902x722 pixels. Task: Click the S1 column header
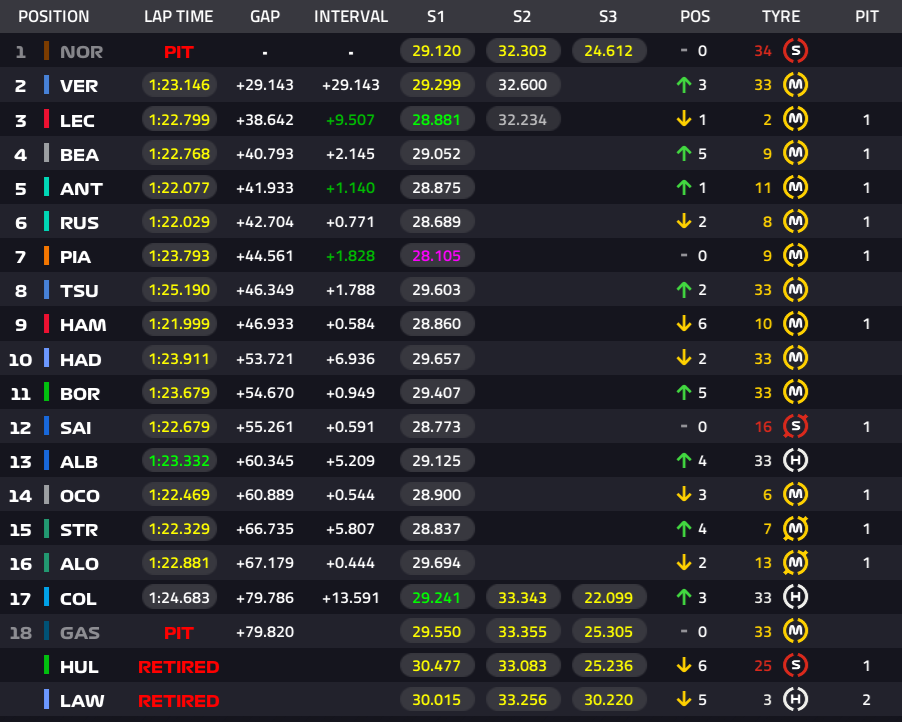pos(436,16)
